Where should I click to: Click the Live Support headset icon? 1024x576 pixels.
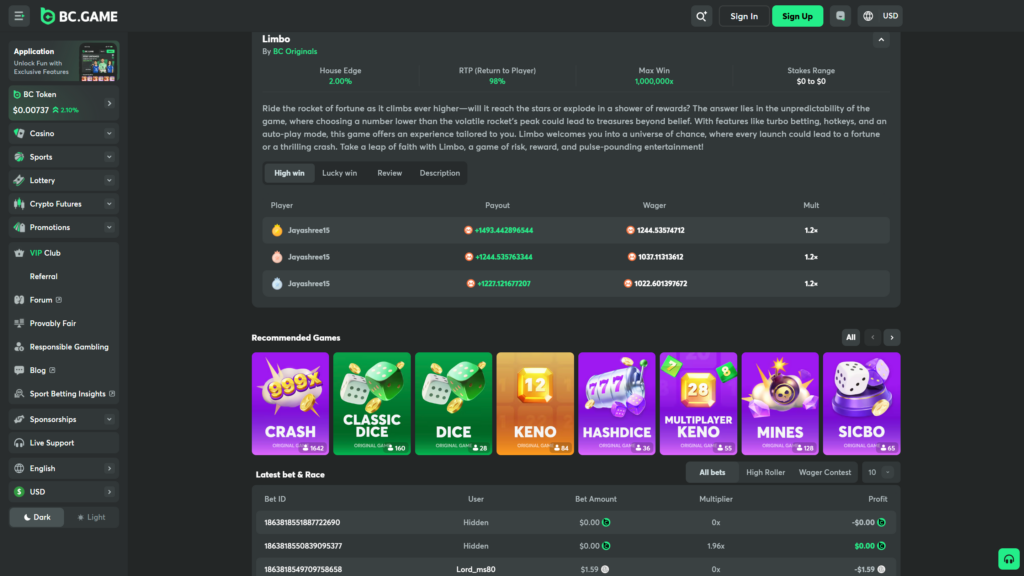point(19,443)
